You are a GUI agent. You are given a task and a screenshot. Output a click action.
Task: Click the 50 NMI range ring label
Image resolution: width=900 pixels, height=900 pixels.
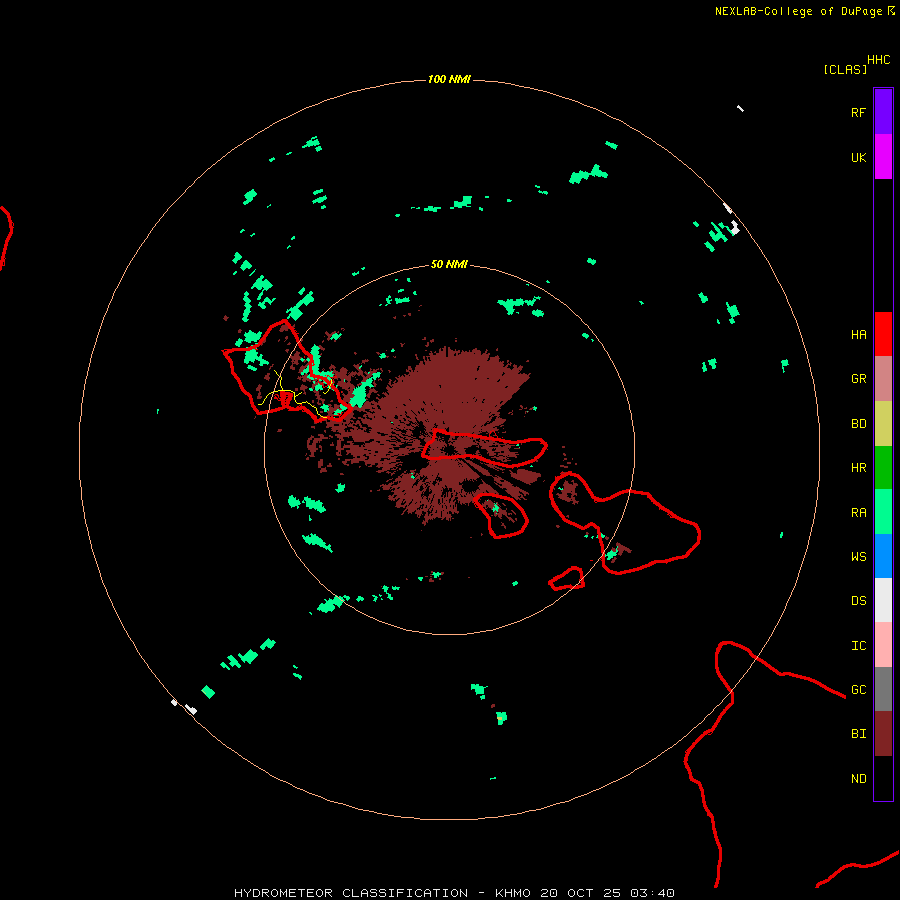click(x=449, y=264)
